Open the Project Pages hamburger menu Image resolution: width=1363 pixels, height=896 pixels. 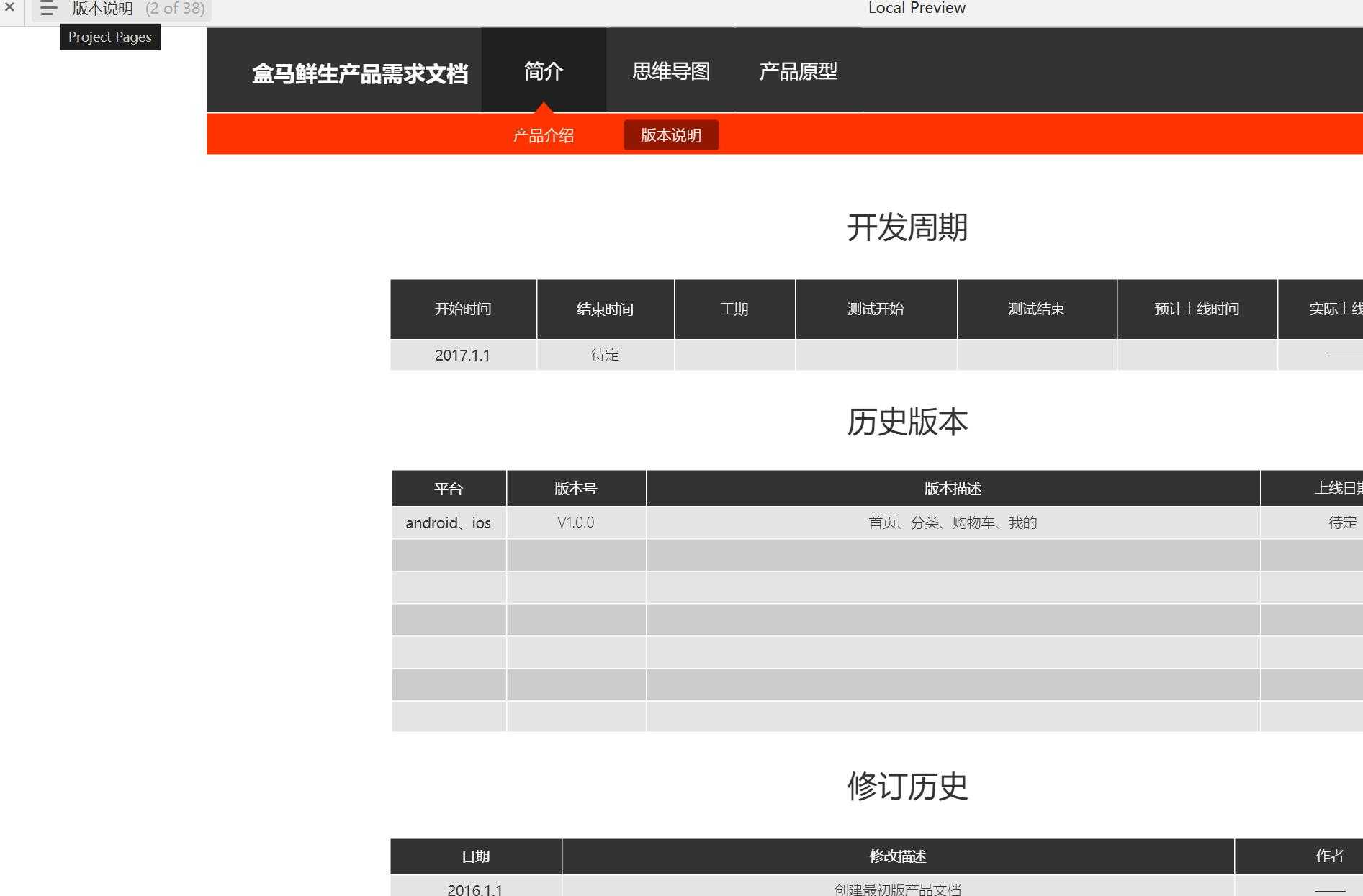(48, 9)
